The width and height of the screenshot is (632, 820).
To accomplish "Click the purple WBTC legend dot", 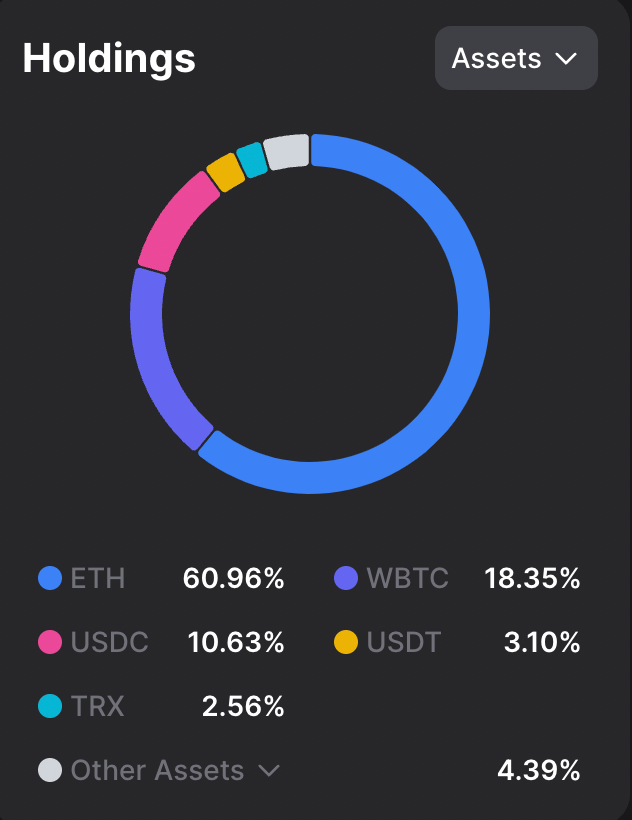I will coord(346,578).
